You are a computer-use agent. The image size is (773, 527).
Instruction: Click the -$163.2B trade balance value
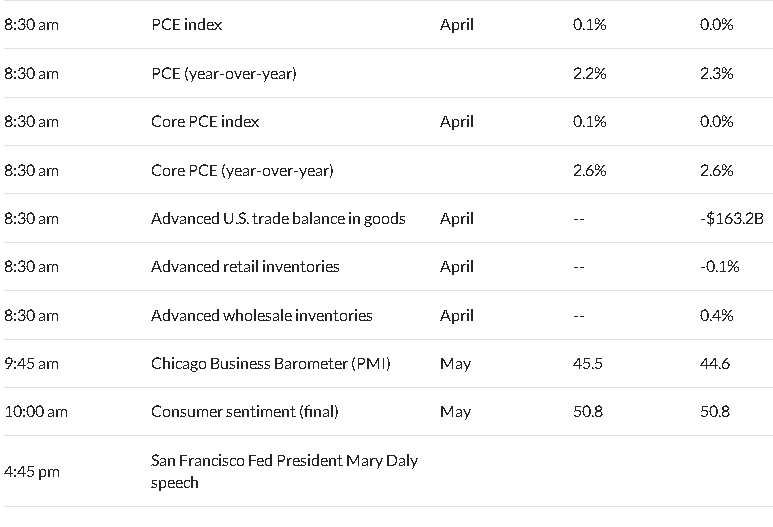pyautogui.click(x=732, y=218)
